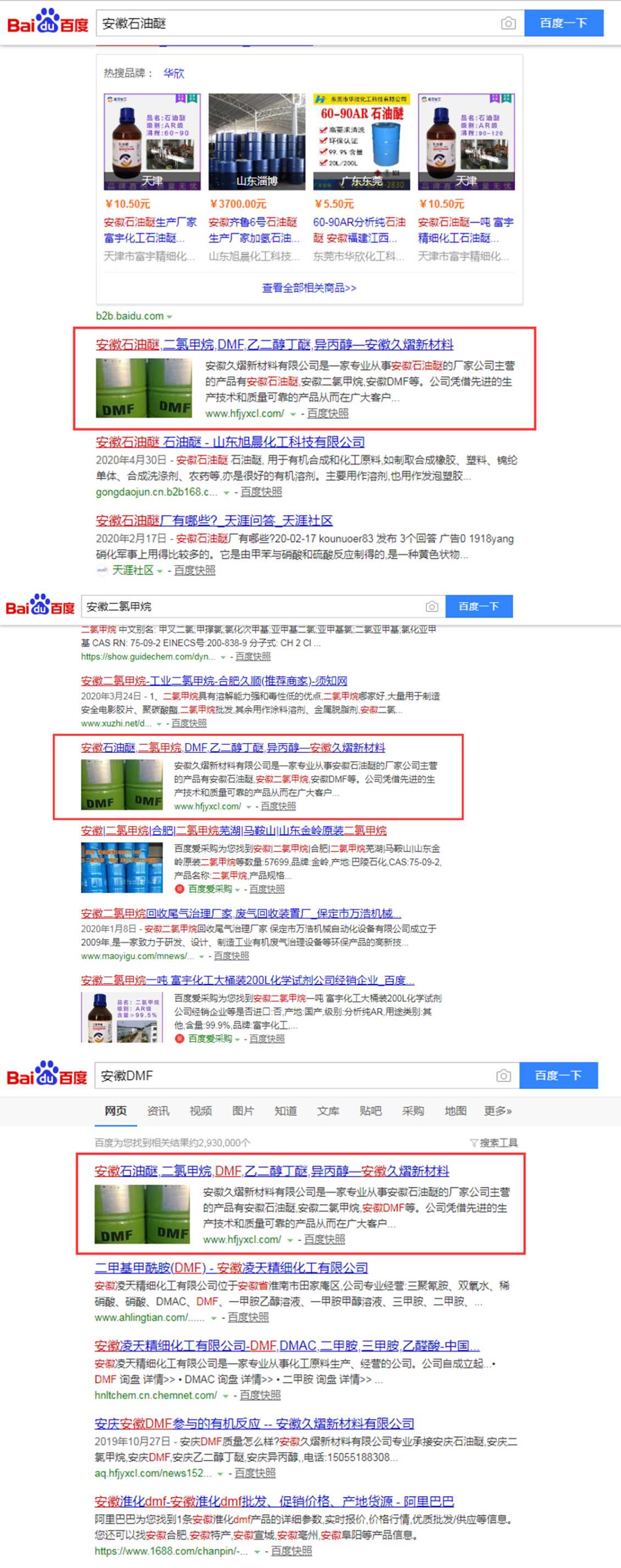Expand arrow beside www.maoyigu.com/mnews/... URL
The width and height of the screenshot is (621, 1568).
tap(202, 957)
